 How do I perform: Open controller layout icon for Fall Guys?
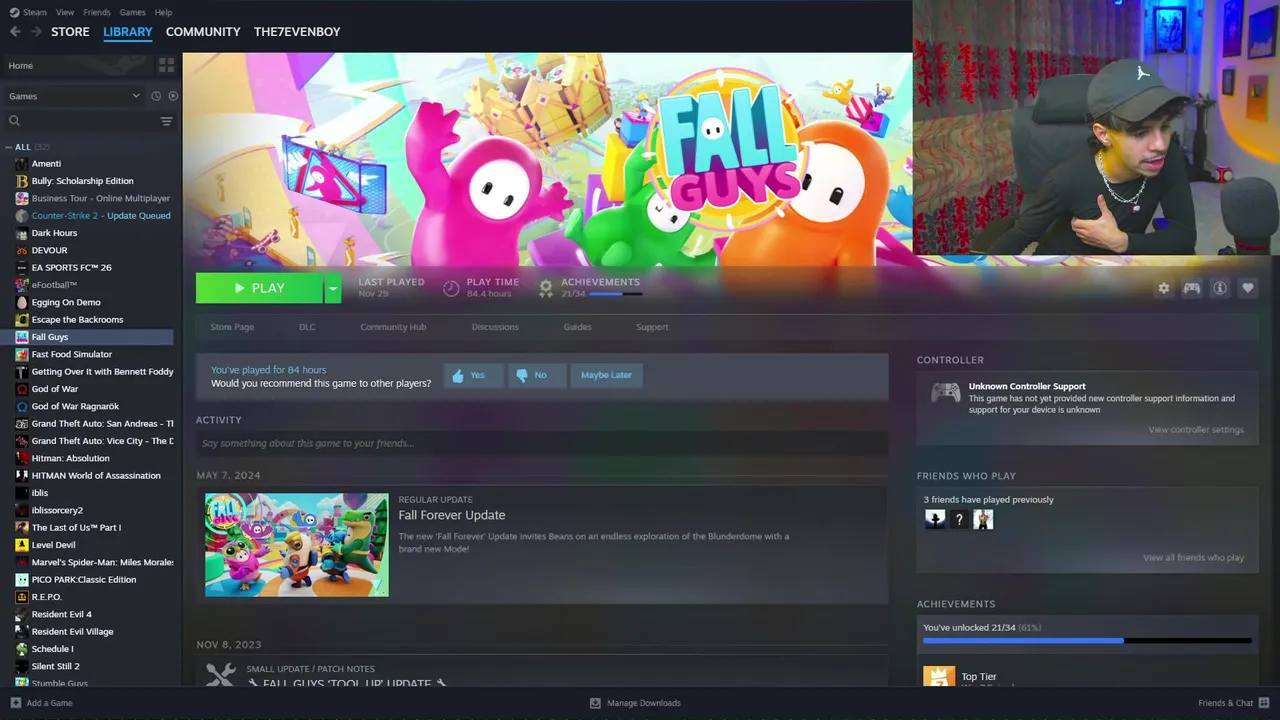click(1191, 288)
